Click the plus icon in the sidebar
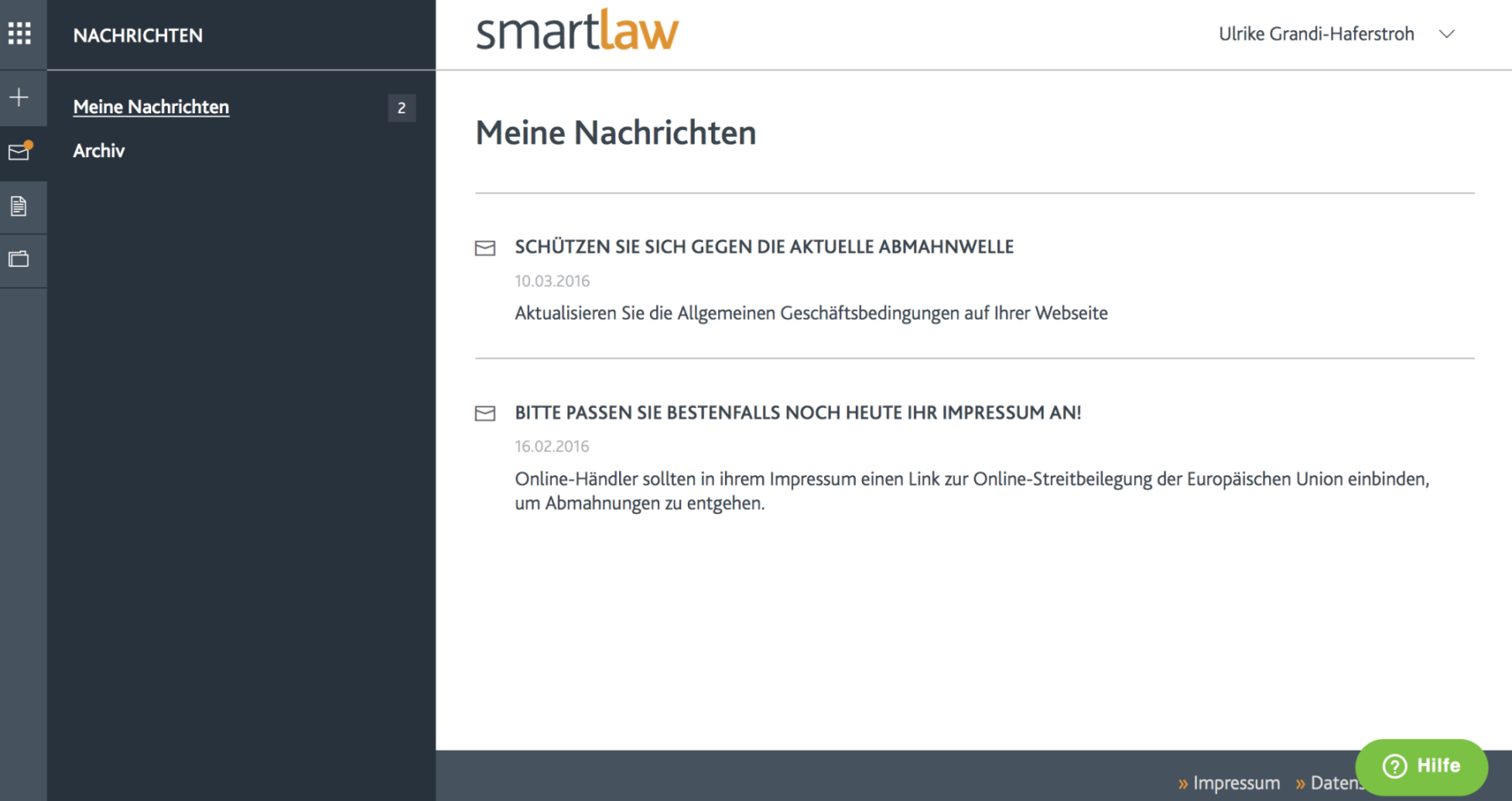This screenshot has height=801, width=1512. pyautogui.click(x=19, y=97)
